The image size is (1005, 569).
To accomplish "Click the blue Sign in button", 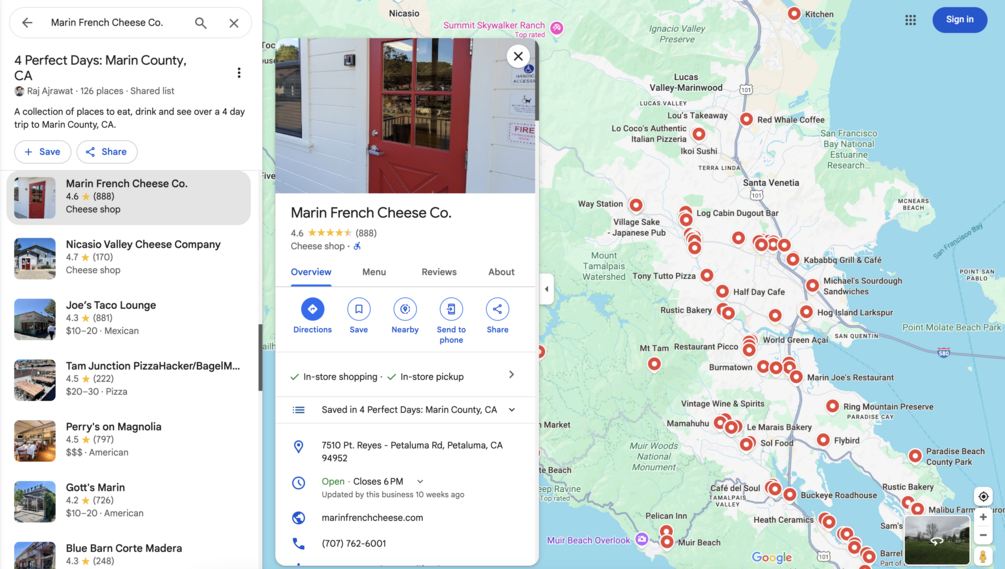I will (x=959, y=20).
